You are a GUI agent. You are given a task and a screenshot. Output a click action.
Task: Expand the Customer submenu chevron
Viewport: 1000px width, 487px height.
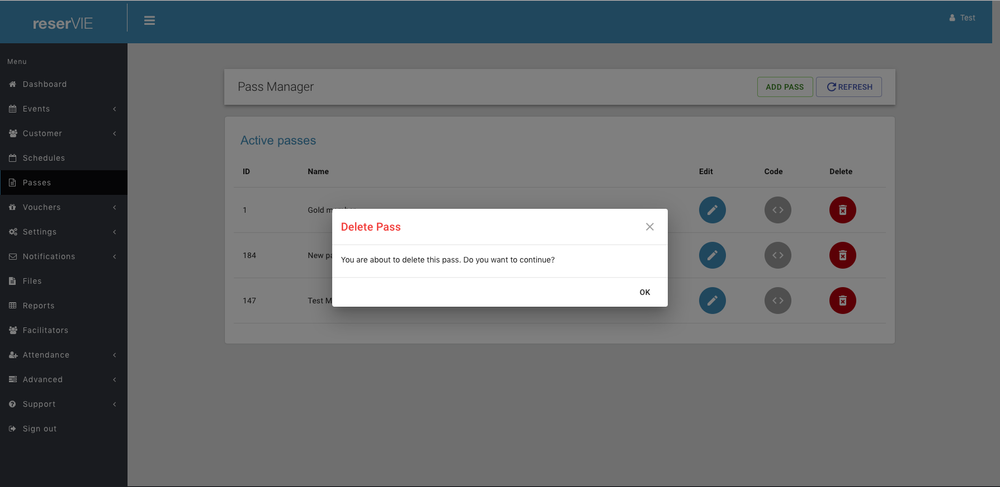(114, 133)
